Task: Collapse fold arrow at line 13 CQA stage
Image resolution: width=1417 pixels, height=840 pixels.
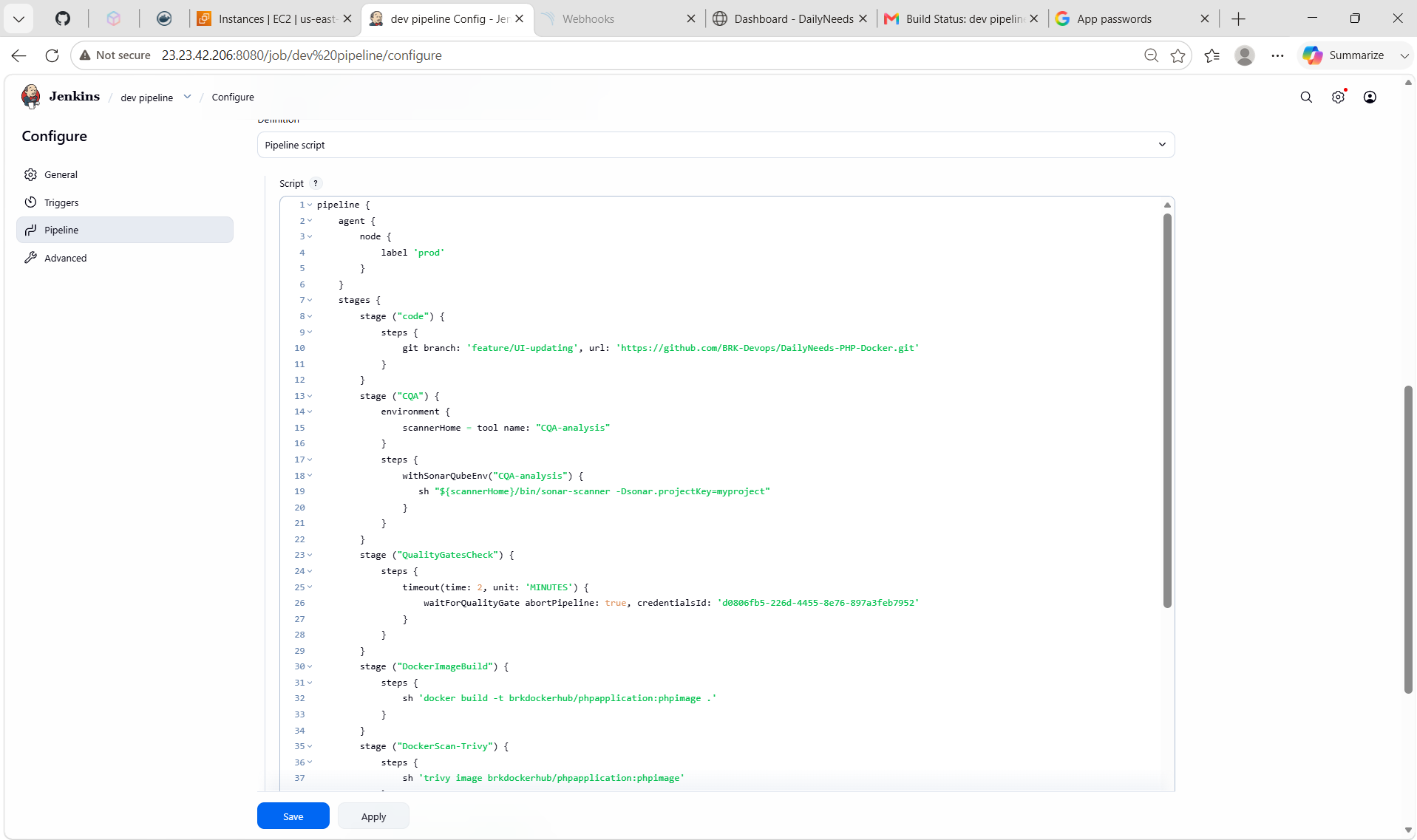Action: [310, 396]
